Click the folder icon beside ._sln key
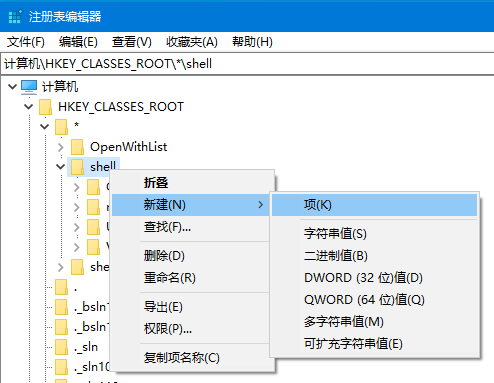 tap(61, 347)
